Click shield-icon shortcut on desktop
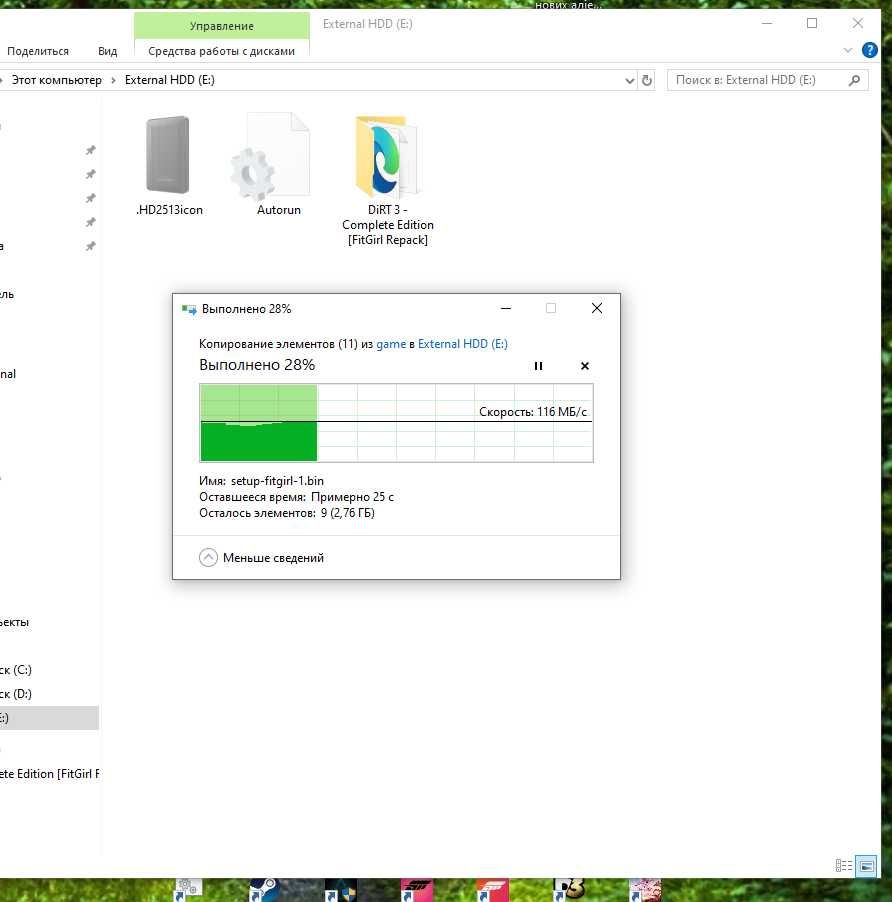Viewport: 892px width, 902px height. [340, 890]
